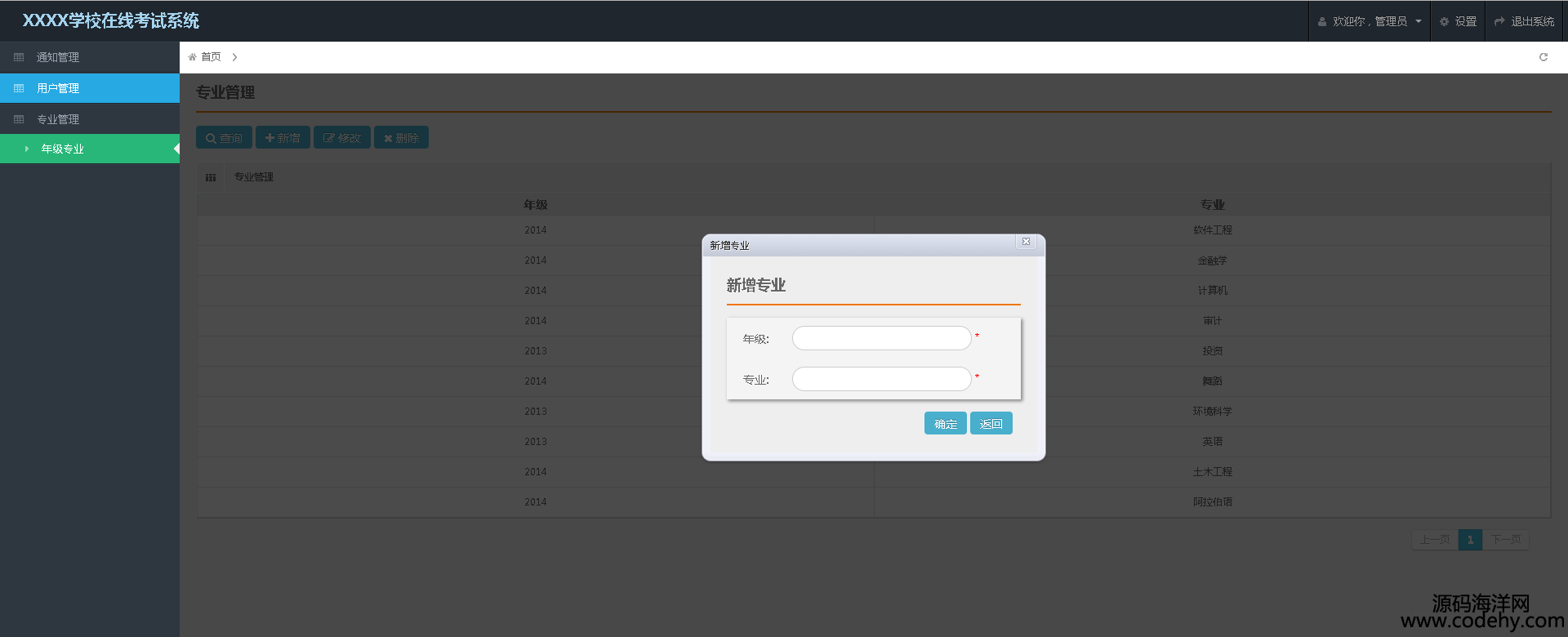Click the 下一页 pagination button
The image size is (1568, 637).
click(x=1506, y=540)
